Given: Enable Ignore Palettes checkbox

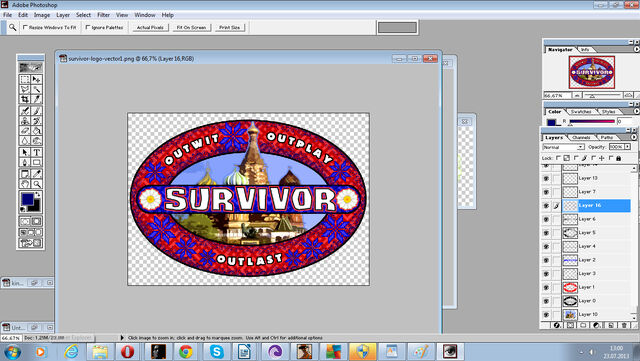Looking at the screenshot, I should pos(88,27).
